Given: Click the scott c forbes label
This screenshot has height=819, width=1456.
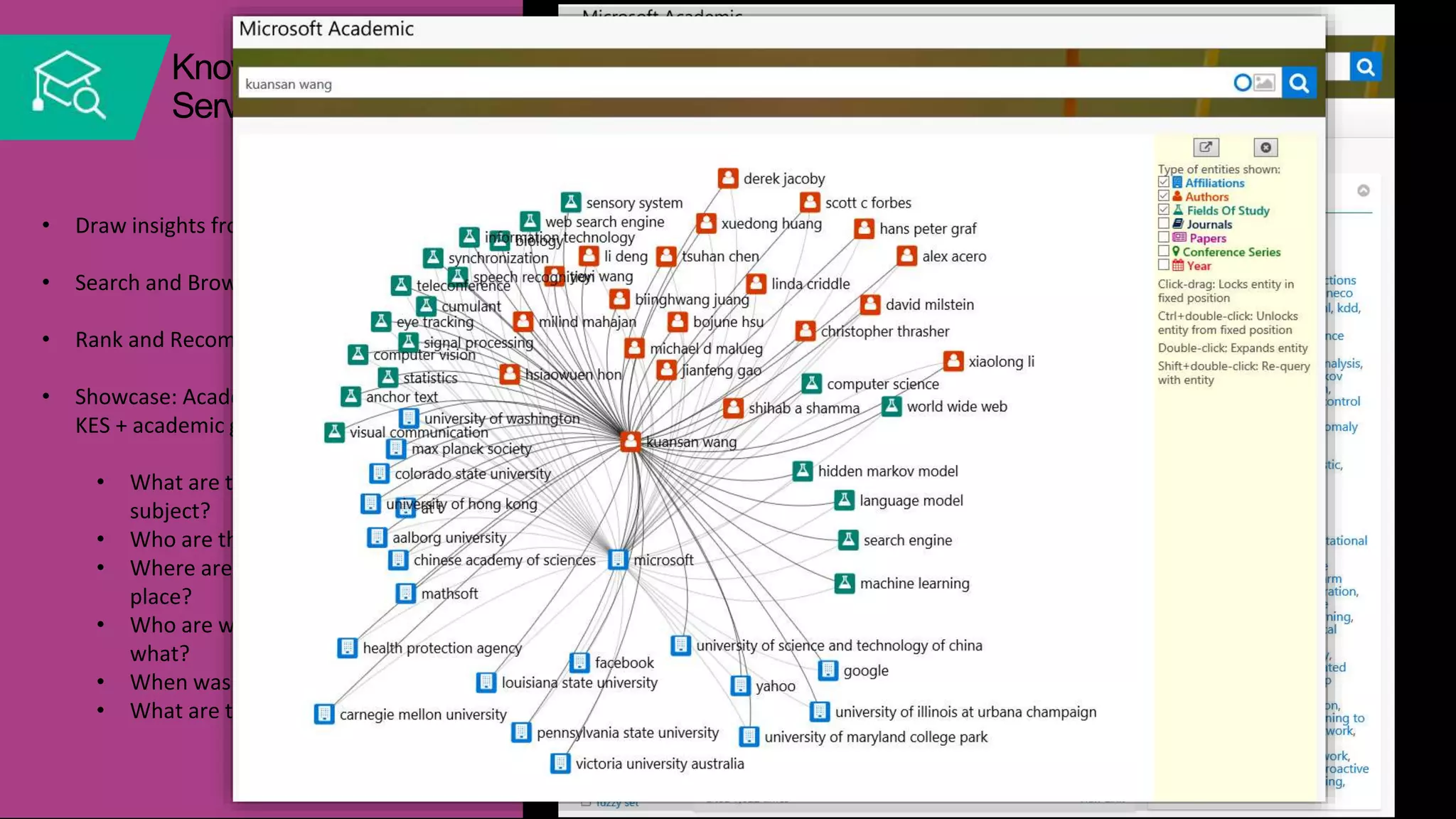Looking at the screenshot, I should (x=868, y=203).
